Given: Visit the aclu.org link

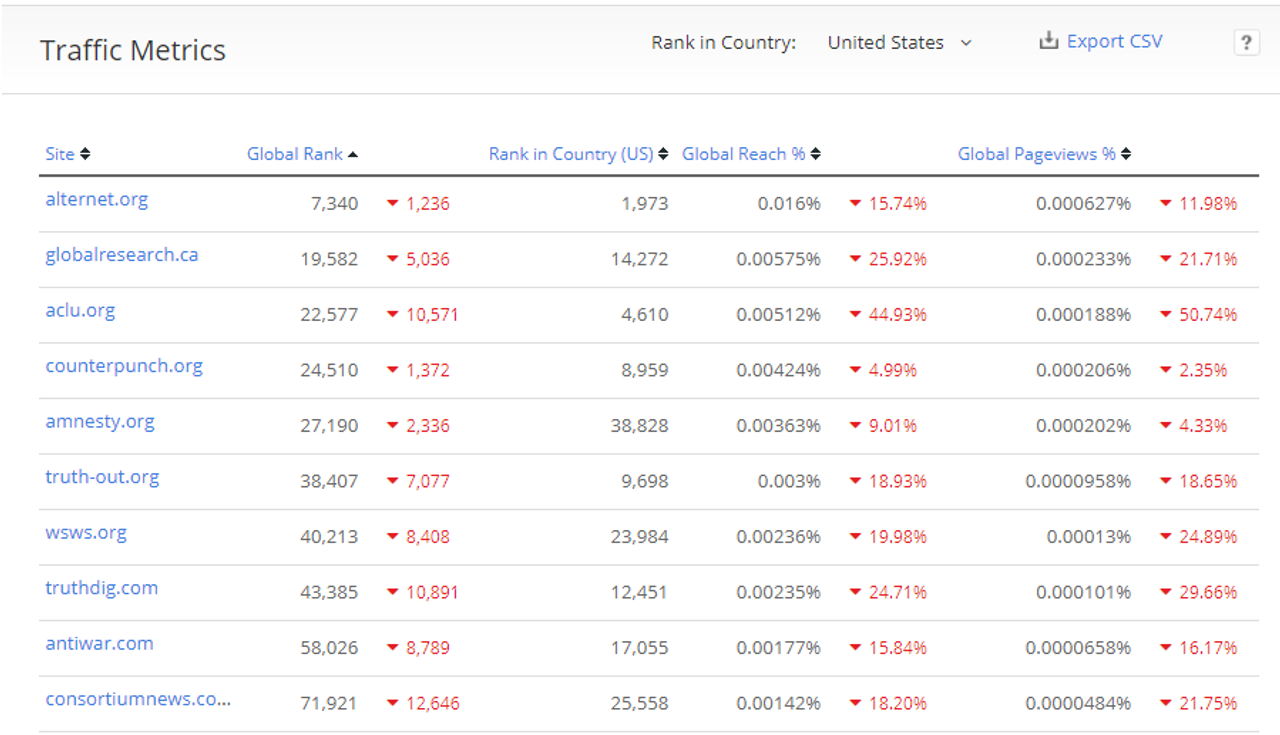Looking at the screenshot, I should [x=80, y=310].
